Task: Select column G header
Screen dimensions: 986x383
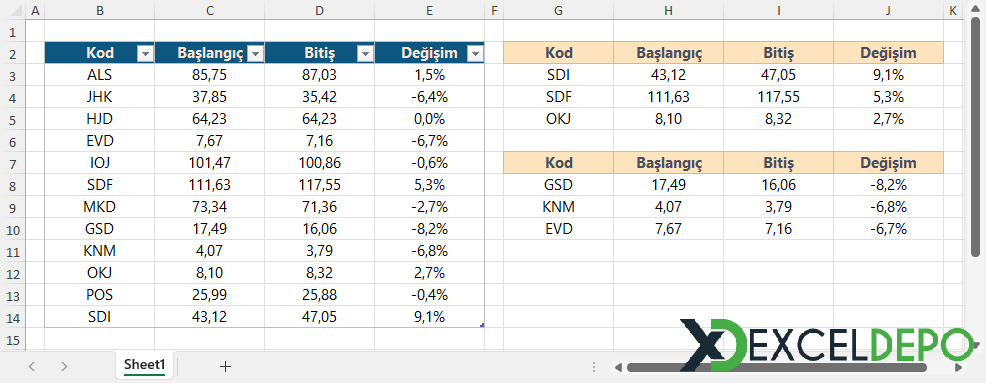Action: (x=558, y=10)
